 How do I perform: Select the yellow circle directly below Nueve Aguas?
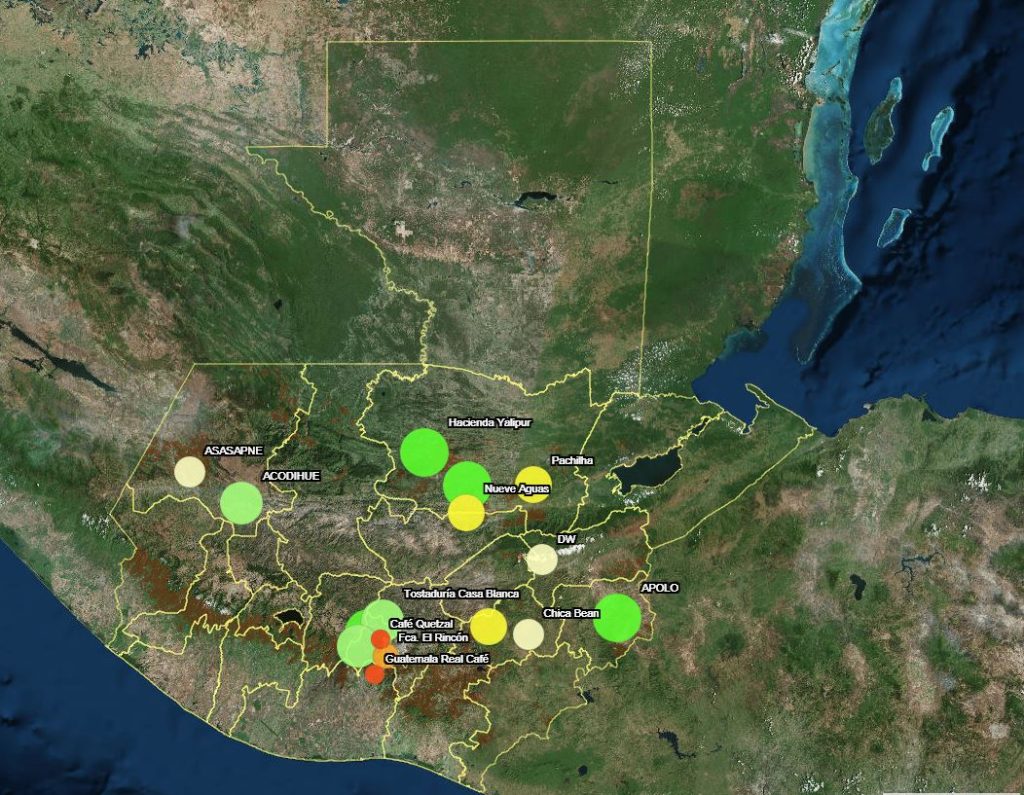click(466, 513)
